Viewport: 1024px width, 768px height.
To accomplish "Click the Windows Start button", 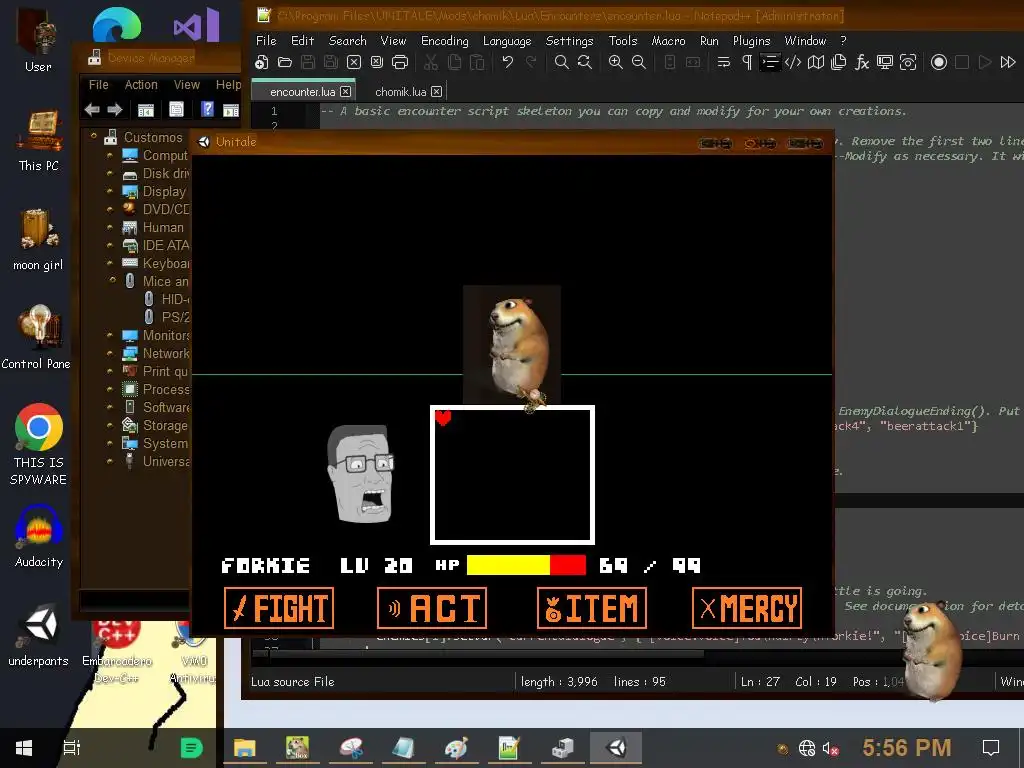I will point(24,748).
